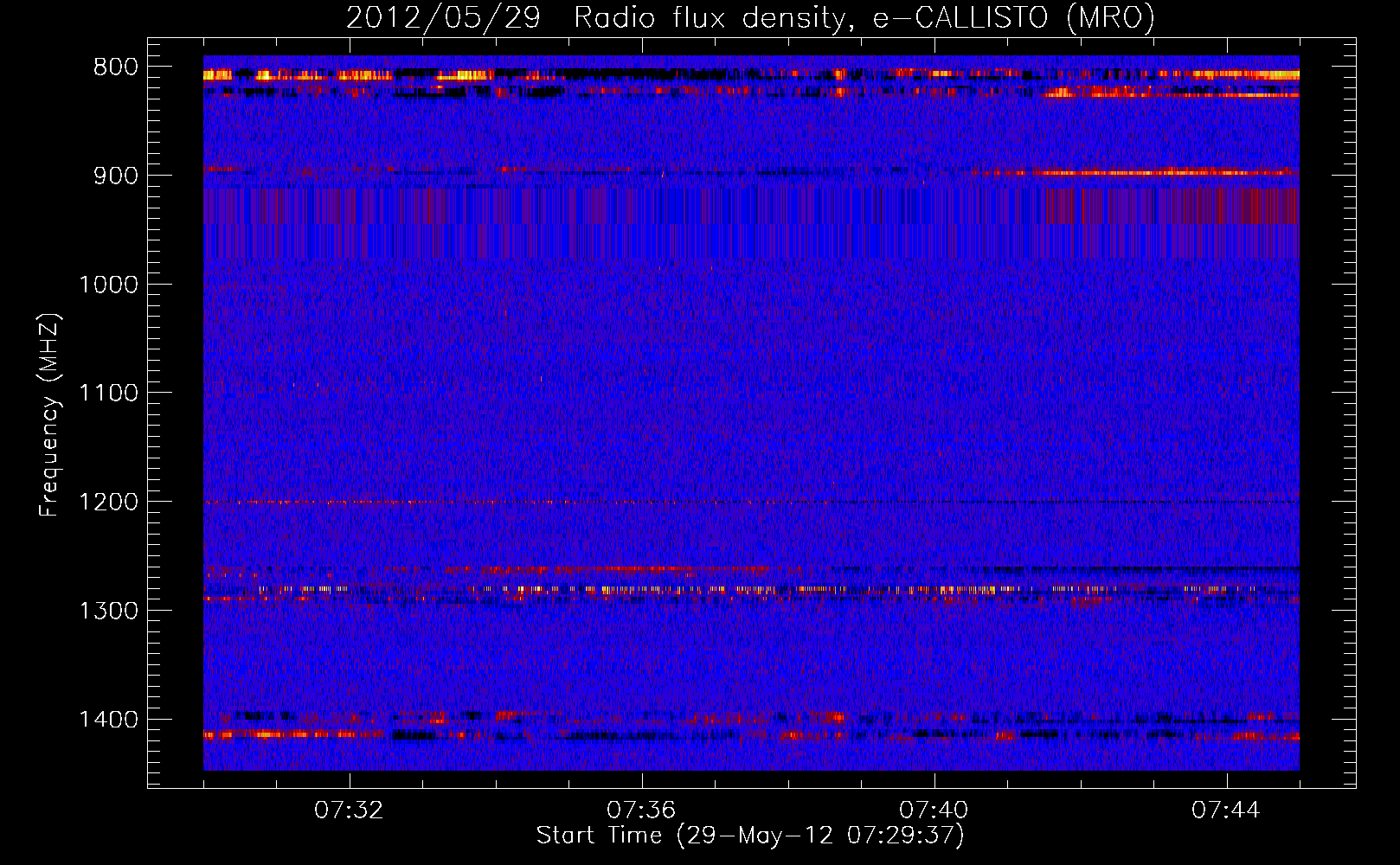Click the 'Frequency (MHZ)' axis title
Screen dimensions: 1400x865
(50, 415)
